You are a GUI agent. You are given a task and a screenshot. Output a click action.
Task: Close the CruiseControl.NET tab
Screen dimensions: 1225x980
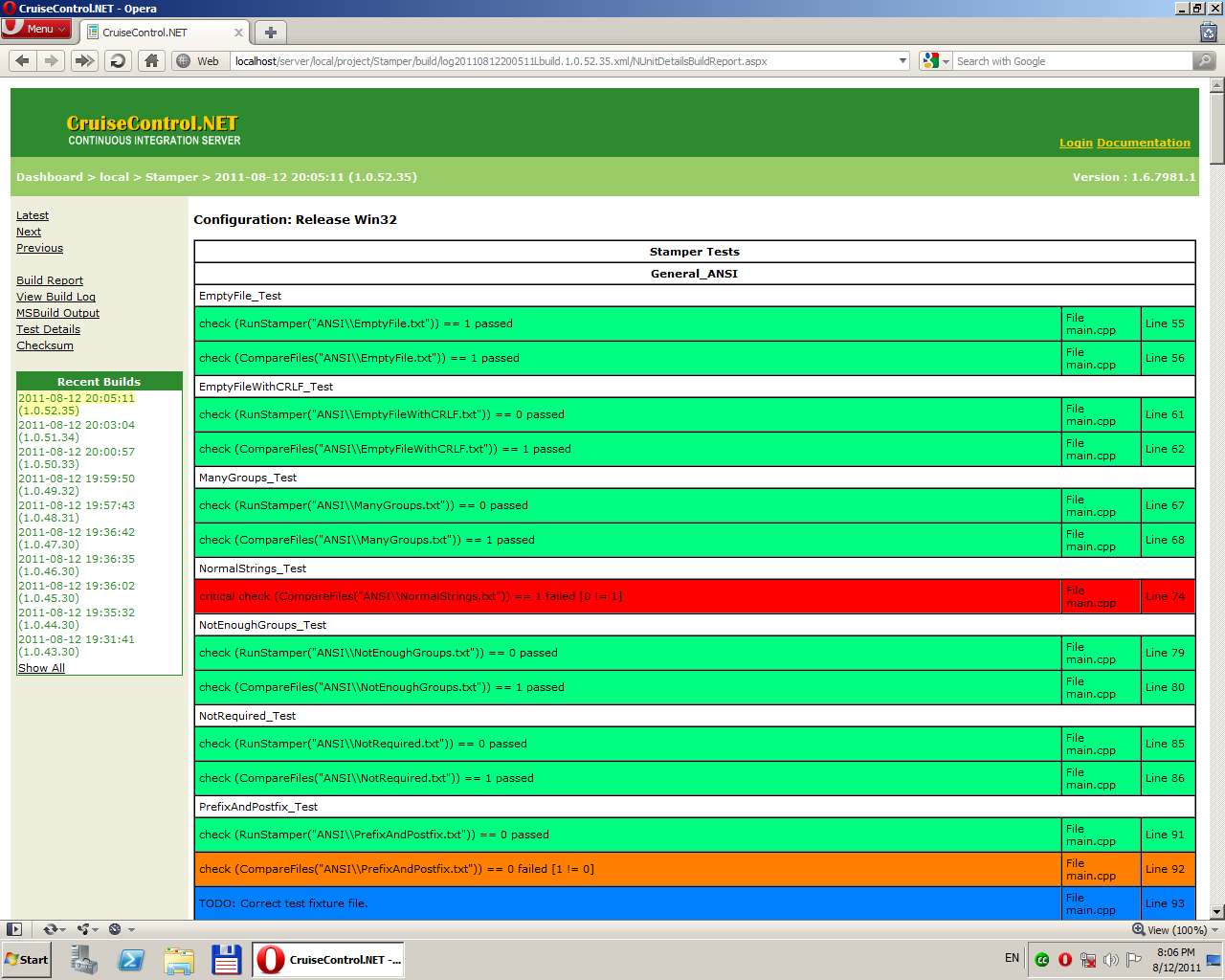coord(238,33)
